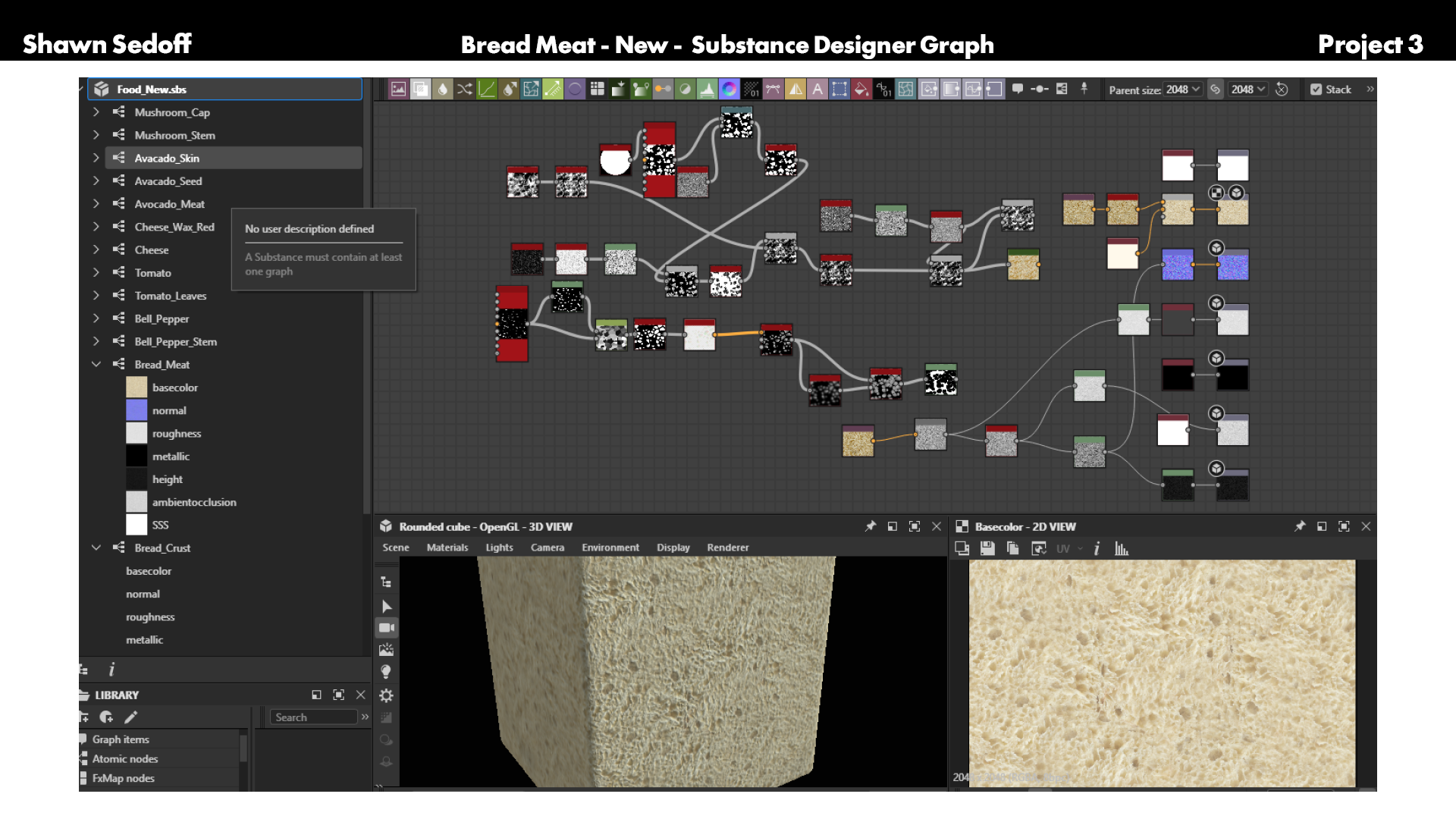Add the purple circle HSL node

pyautogui.click(x=575, y=89)
